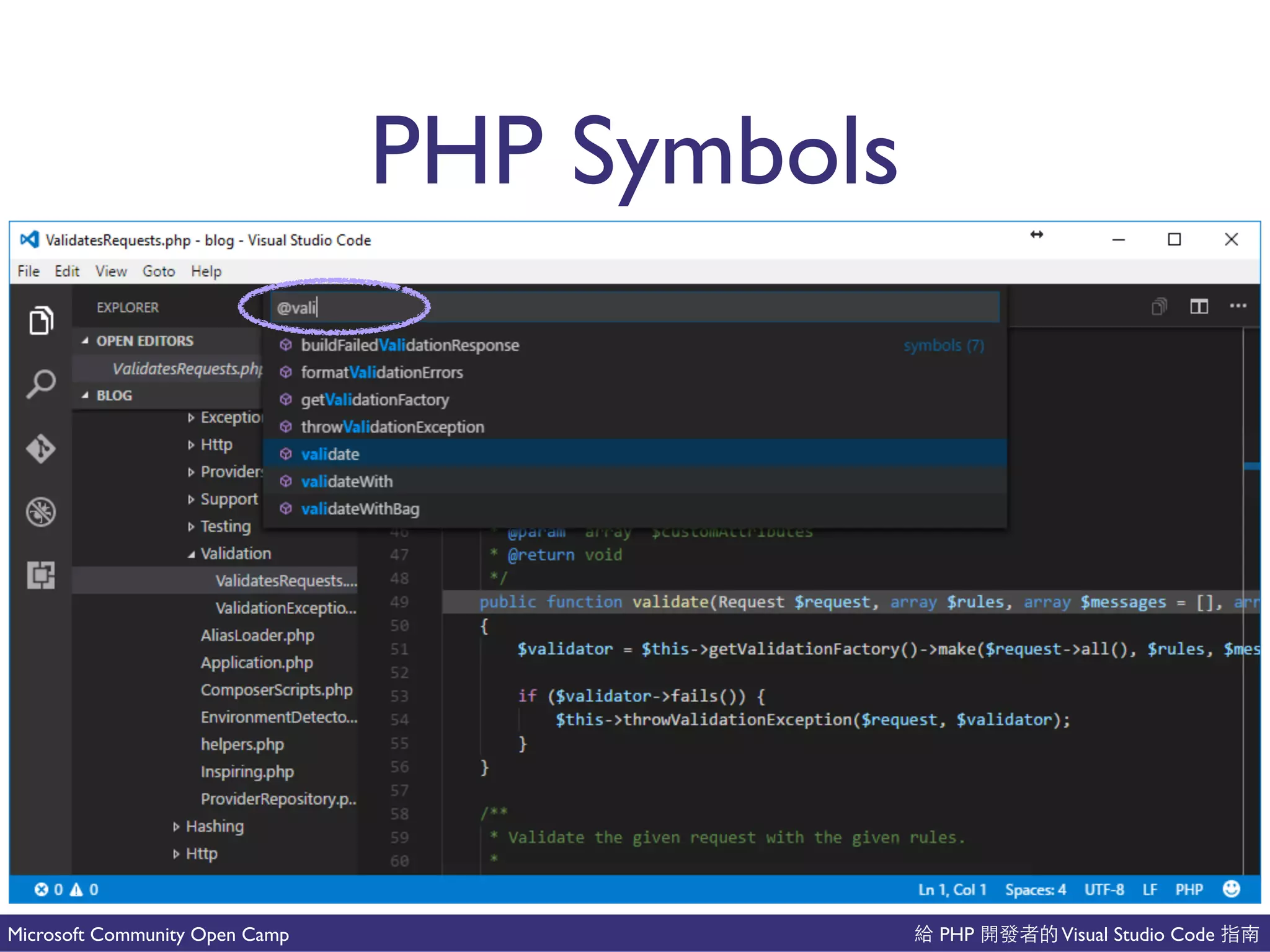Click the feedback smiley in the status bar
The width and height of the screenshot is (1270, 952).
[x=1231, y=889]
